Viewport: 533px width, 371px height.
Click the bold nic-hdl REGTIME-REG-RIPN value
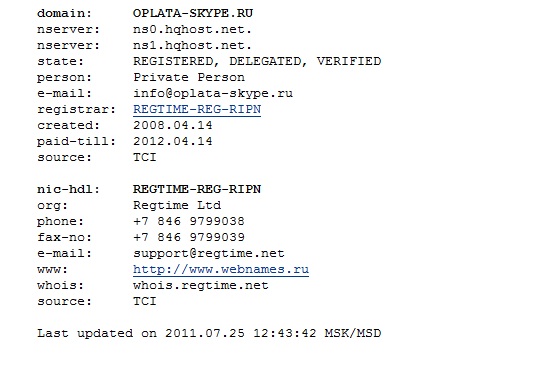click(x=197, y=189)
